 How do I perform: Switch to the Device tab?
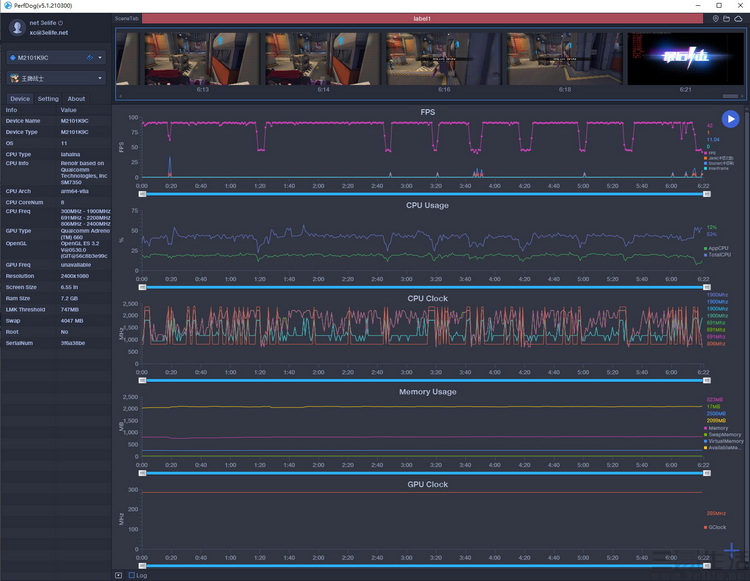20,99
